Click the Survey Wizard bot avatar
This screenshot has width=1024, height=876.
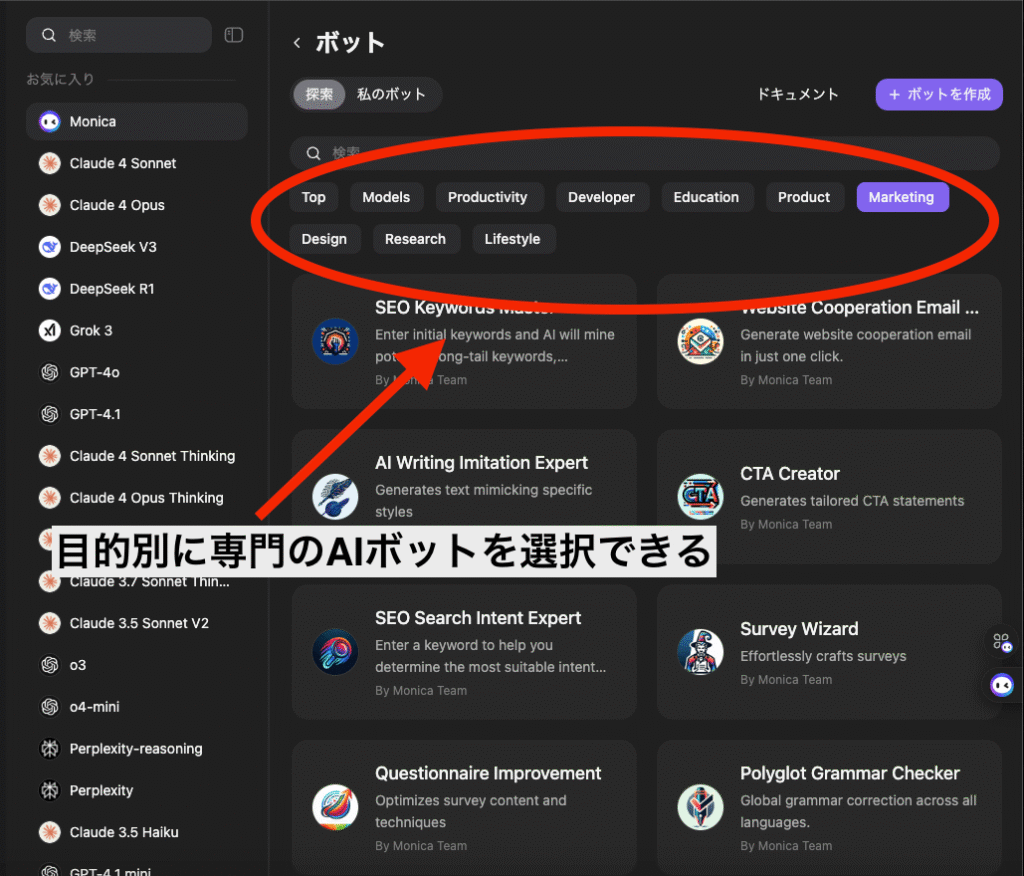700,652
